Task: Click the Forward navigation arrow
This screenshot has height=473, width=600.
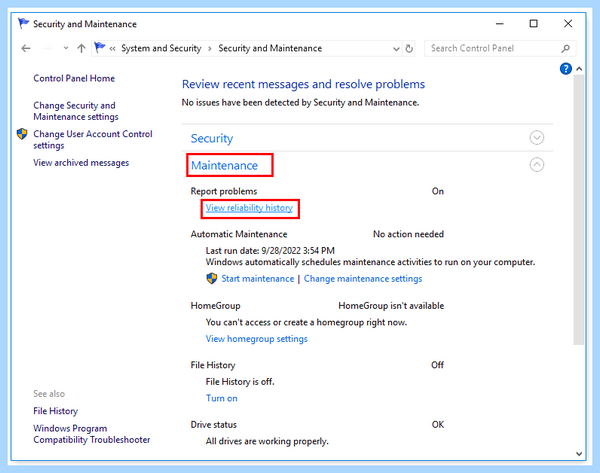Action: (48, 48)
